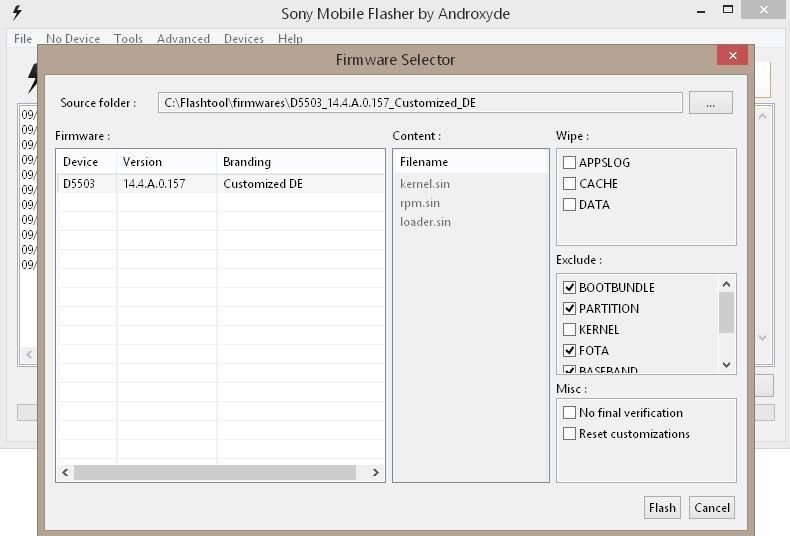
Task: Click the Flash button
Action: pyautogui.click(x=662, y=507)
